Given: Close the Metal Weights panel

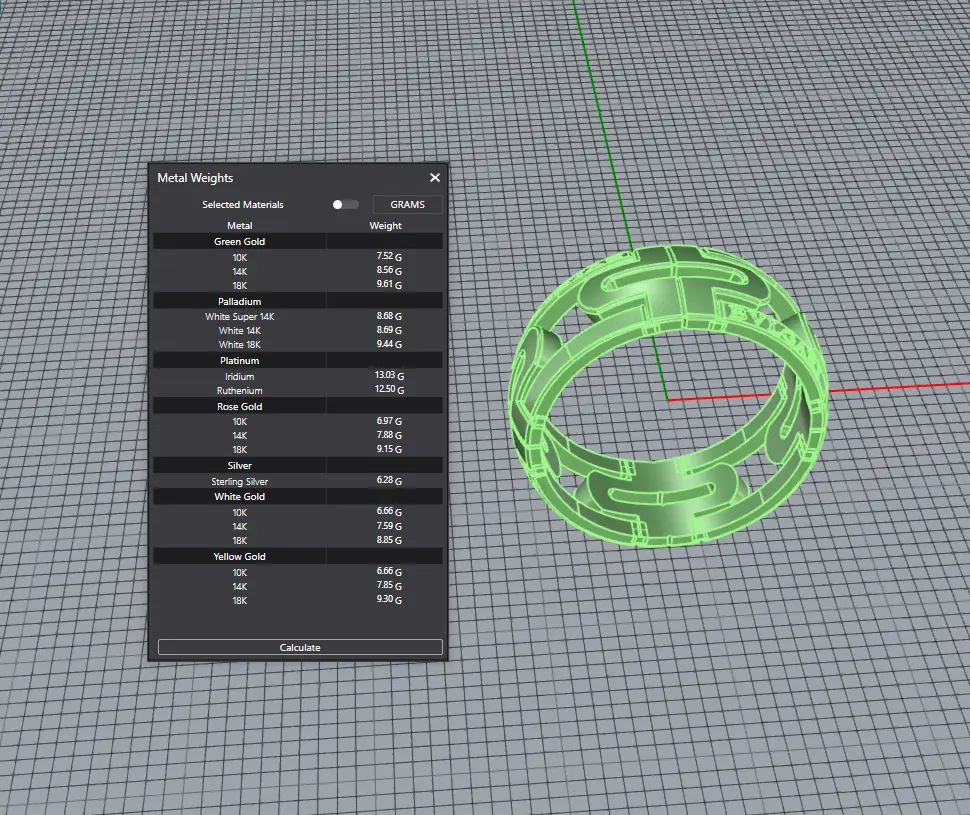Looking at the screenshot, I should click(x=435, y=178).
